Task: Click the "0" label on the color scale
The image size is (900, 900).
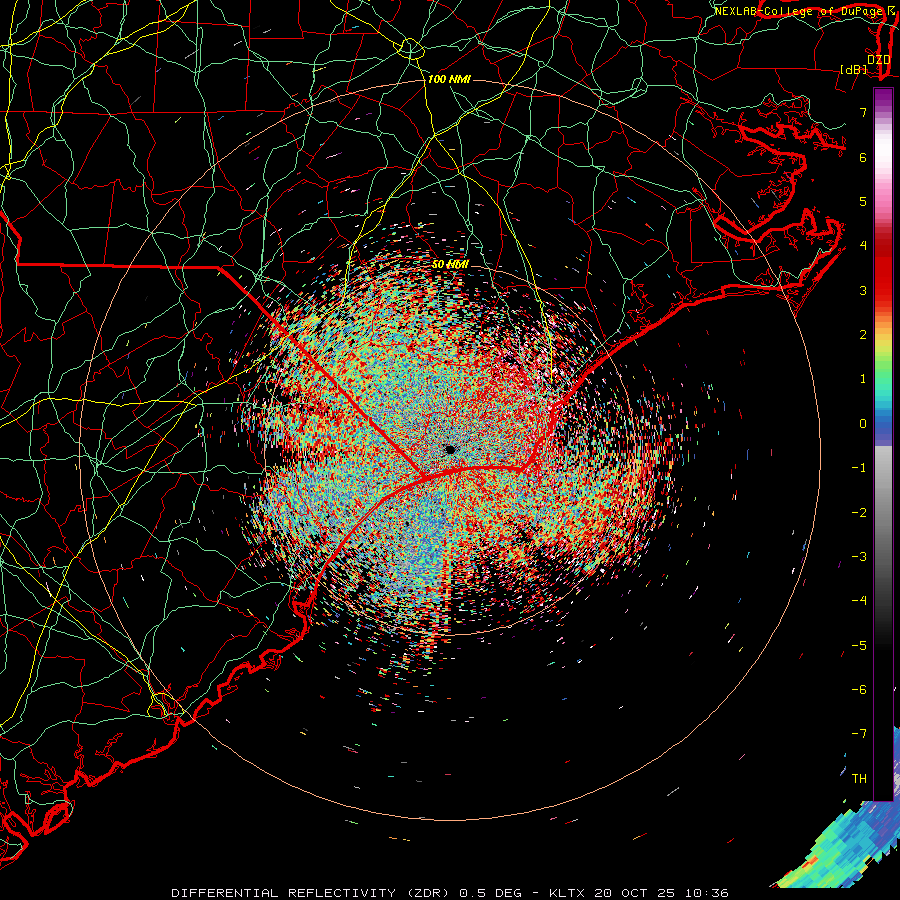Action: [863, 424]
